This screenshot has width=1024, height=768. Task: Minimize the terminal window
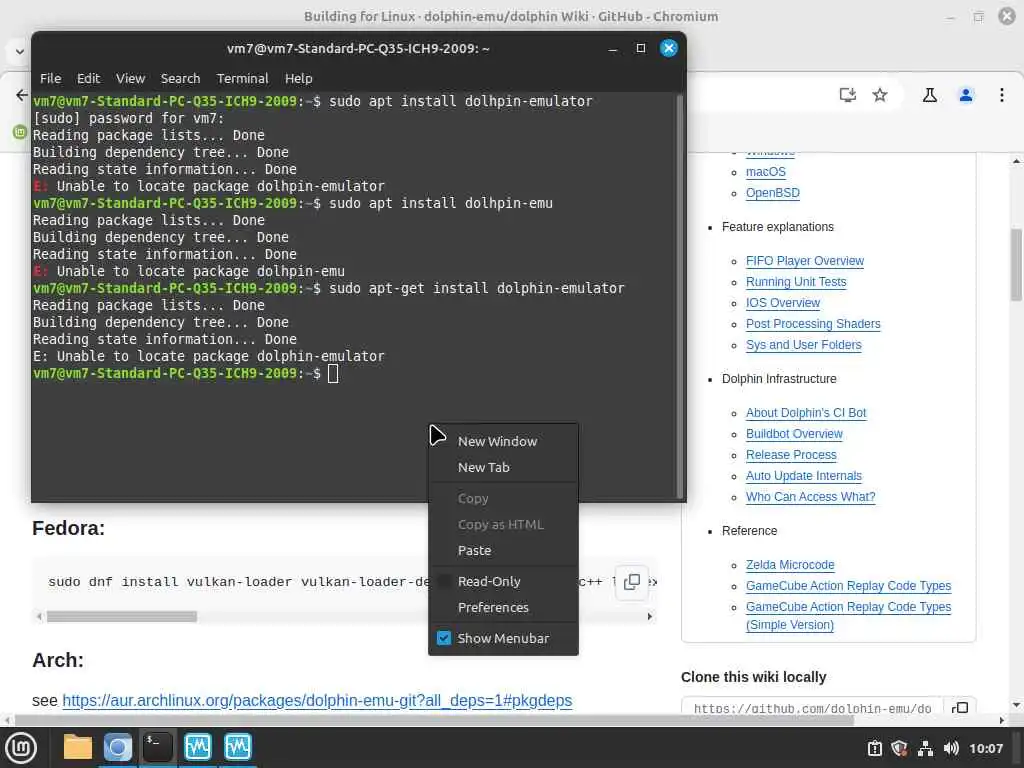coord(613,48)
